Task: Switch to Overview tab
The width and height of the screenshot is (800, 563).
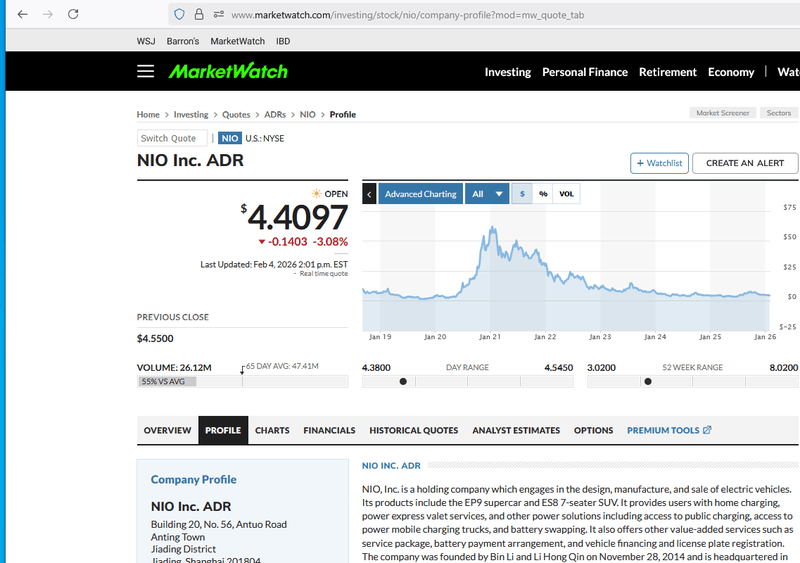Action: pos(167,430)
